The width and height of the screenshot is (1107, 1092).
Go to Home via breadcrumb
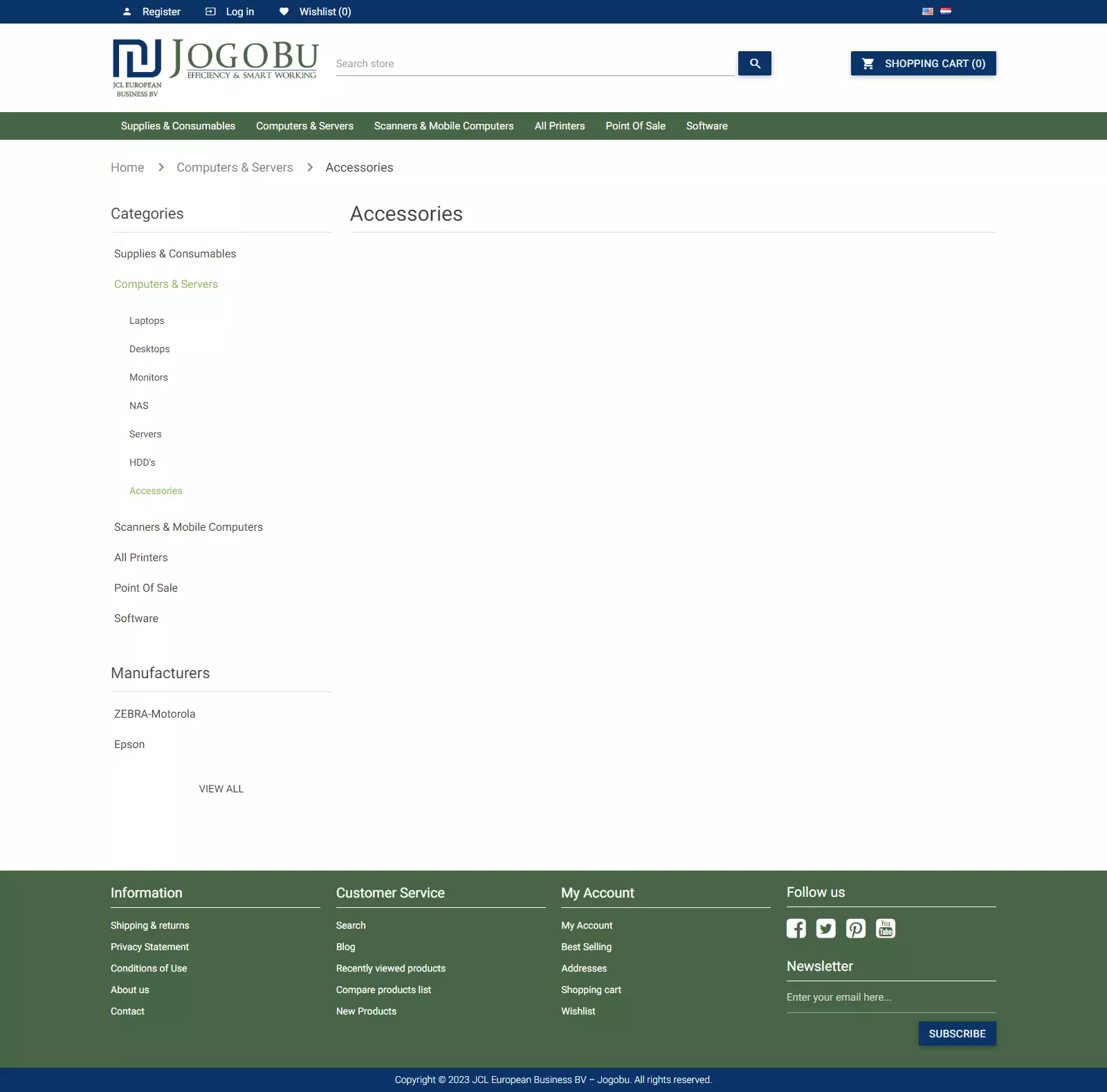(127, 167)
